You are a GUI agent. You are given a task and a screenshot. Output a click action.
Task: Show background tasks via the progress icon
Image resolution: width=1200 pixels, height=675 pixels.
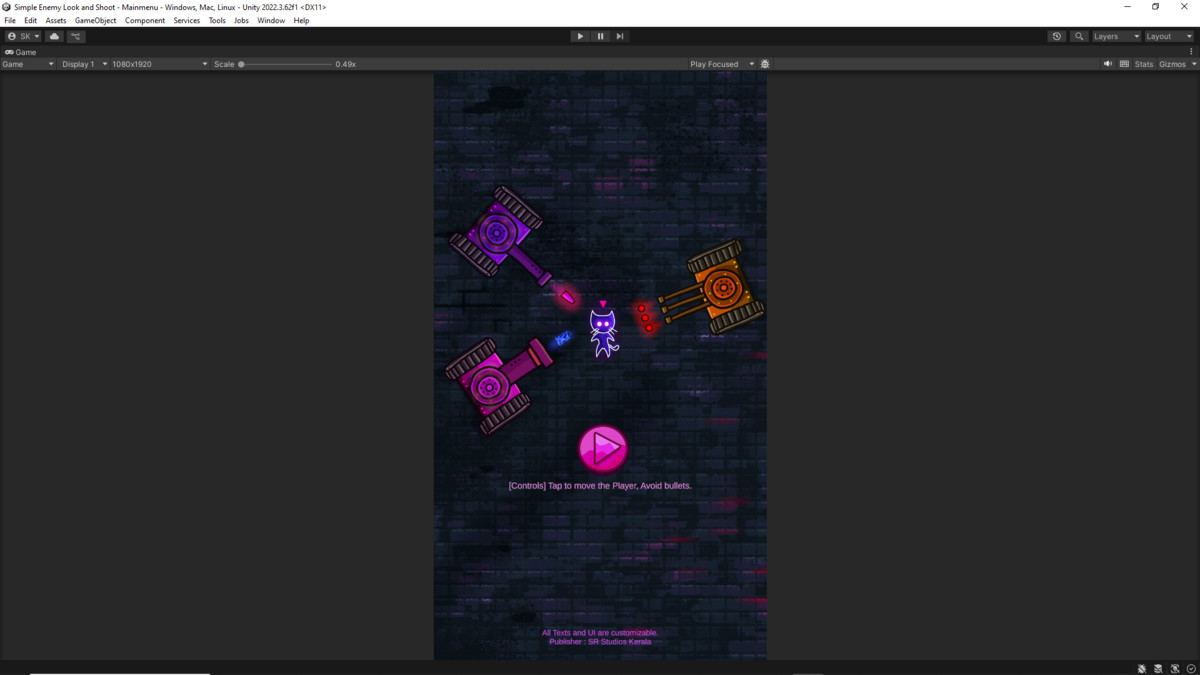[x=1190, y=668]
